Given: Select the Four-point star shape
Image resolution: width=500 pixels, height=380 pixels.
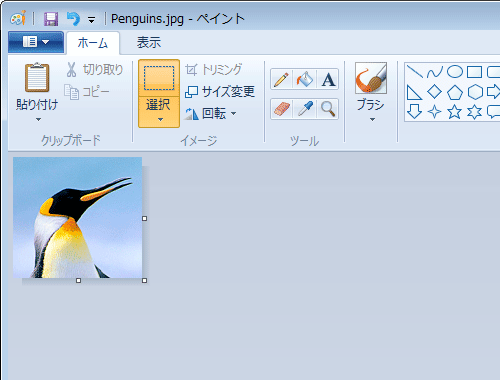Looking at the screenshot, I should click(434, 112).
